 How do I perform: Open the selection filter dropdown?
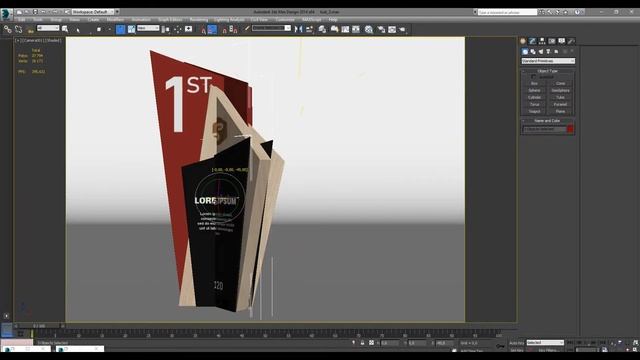tap(48, 28)
